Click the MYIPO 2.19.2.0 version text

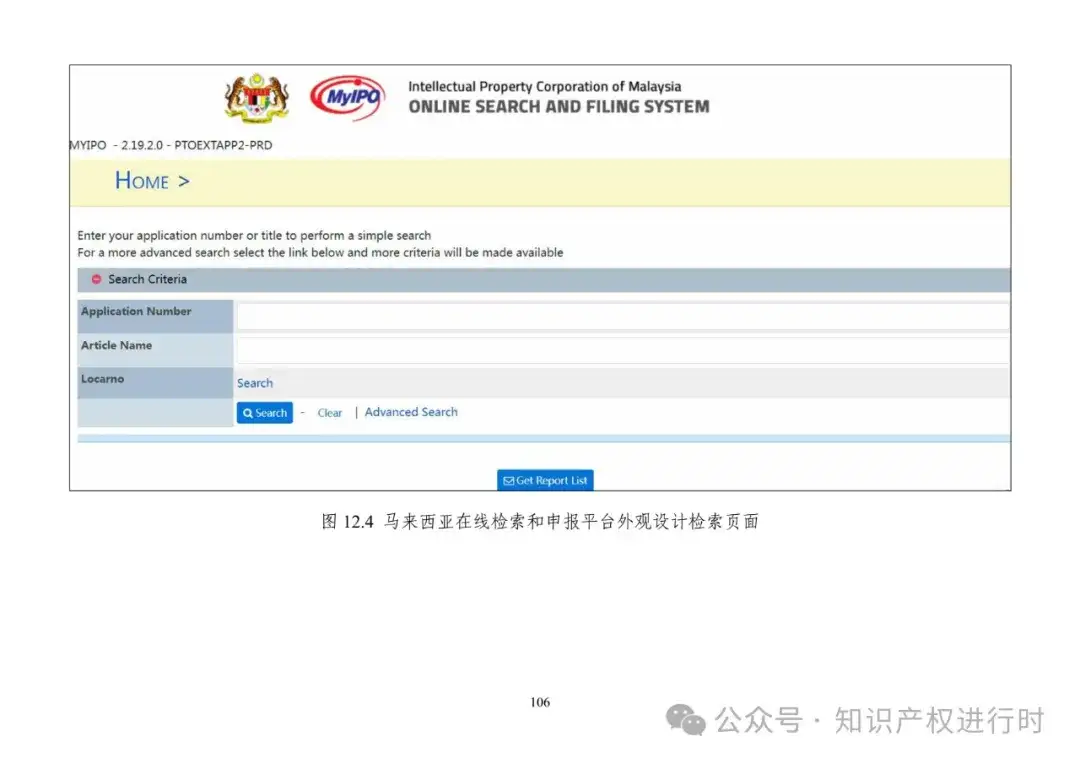pyautogui.click(x=171, y=145)
